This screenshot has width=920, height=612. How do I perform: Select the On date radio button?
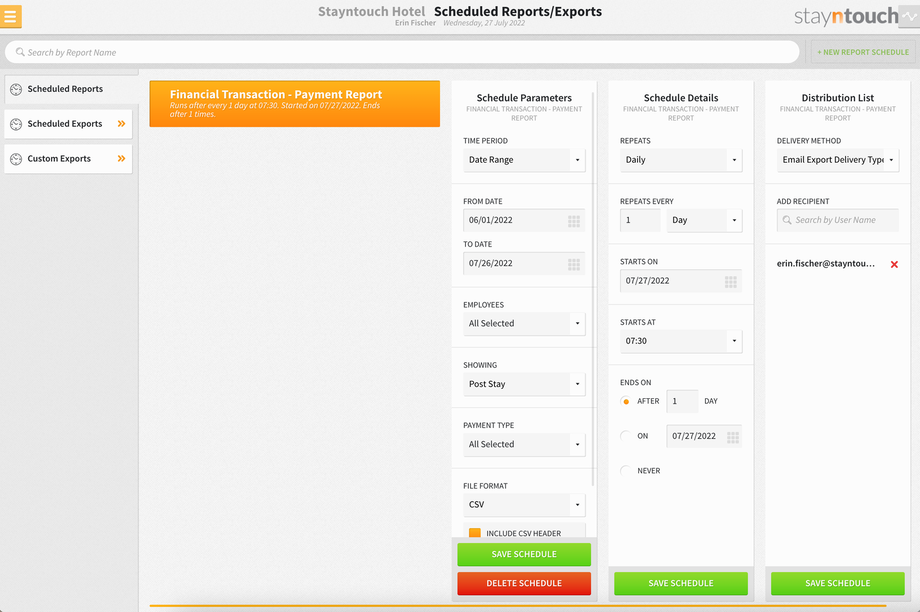(x=625, y=436)
